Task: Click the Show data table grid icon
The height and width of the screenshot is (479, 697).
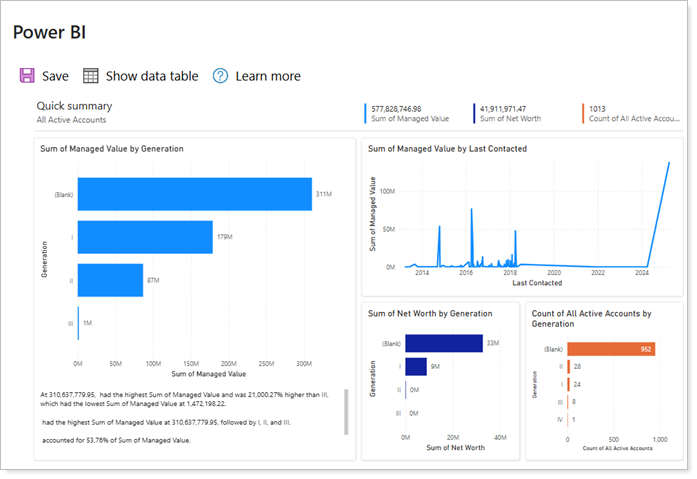Action: 91,76
